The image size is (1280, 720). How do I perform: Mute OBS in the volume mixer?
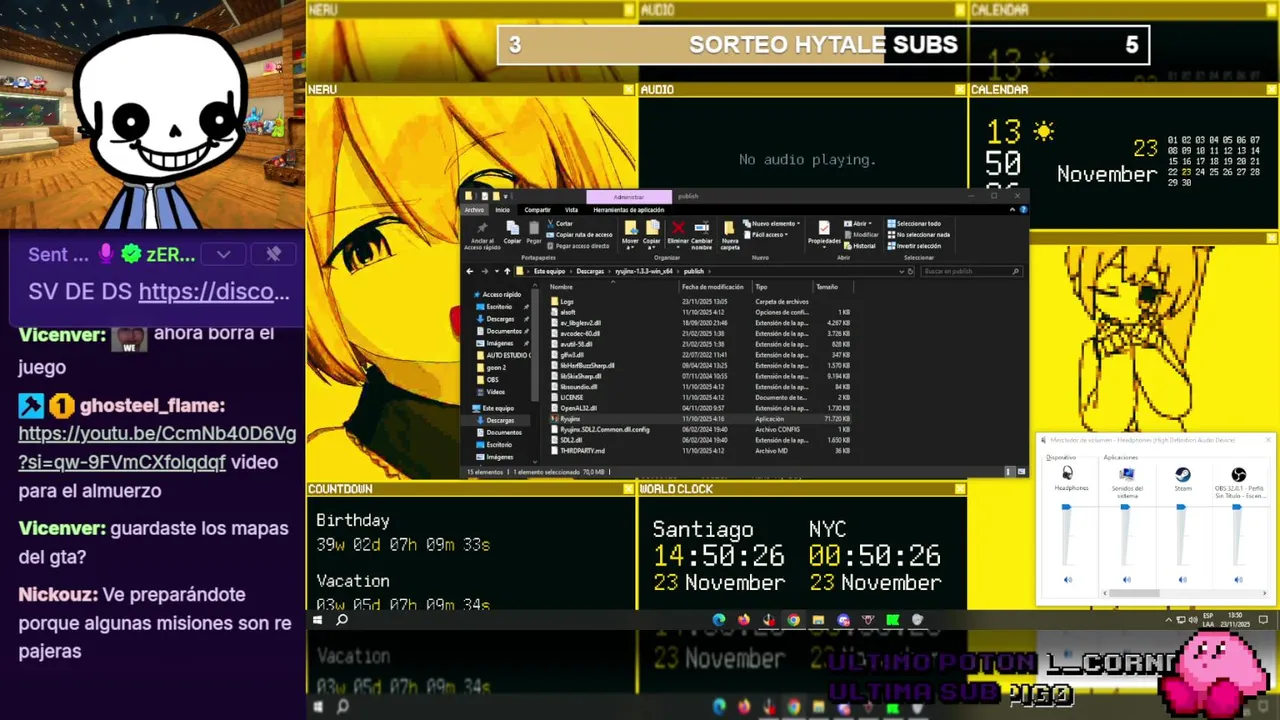[1238, 579]
